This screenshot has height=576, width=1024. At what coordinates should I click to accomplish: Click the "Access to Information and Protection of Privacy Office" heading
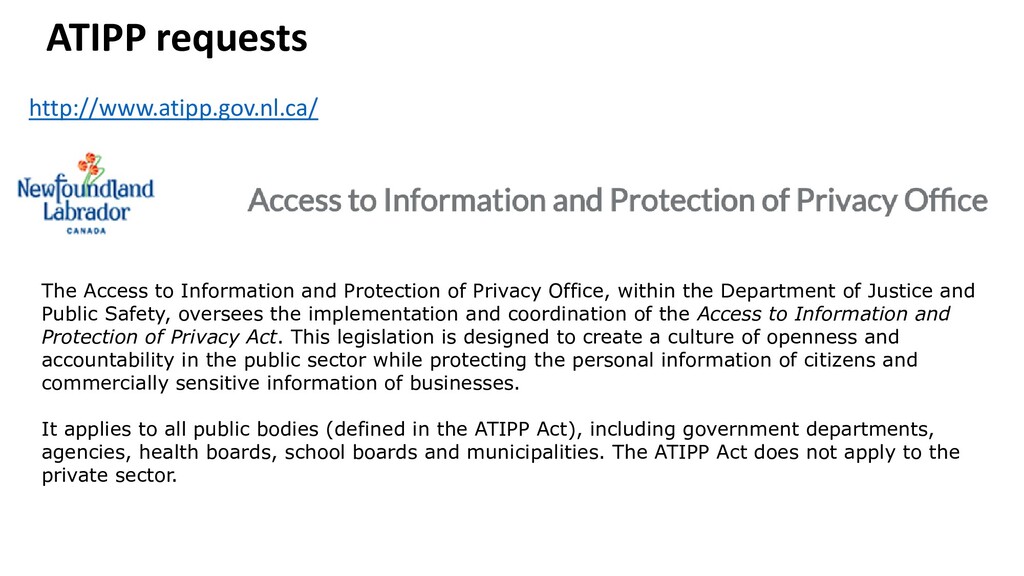coord(617,200)
